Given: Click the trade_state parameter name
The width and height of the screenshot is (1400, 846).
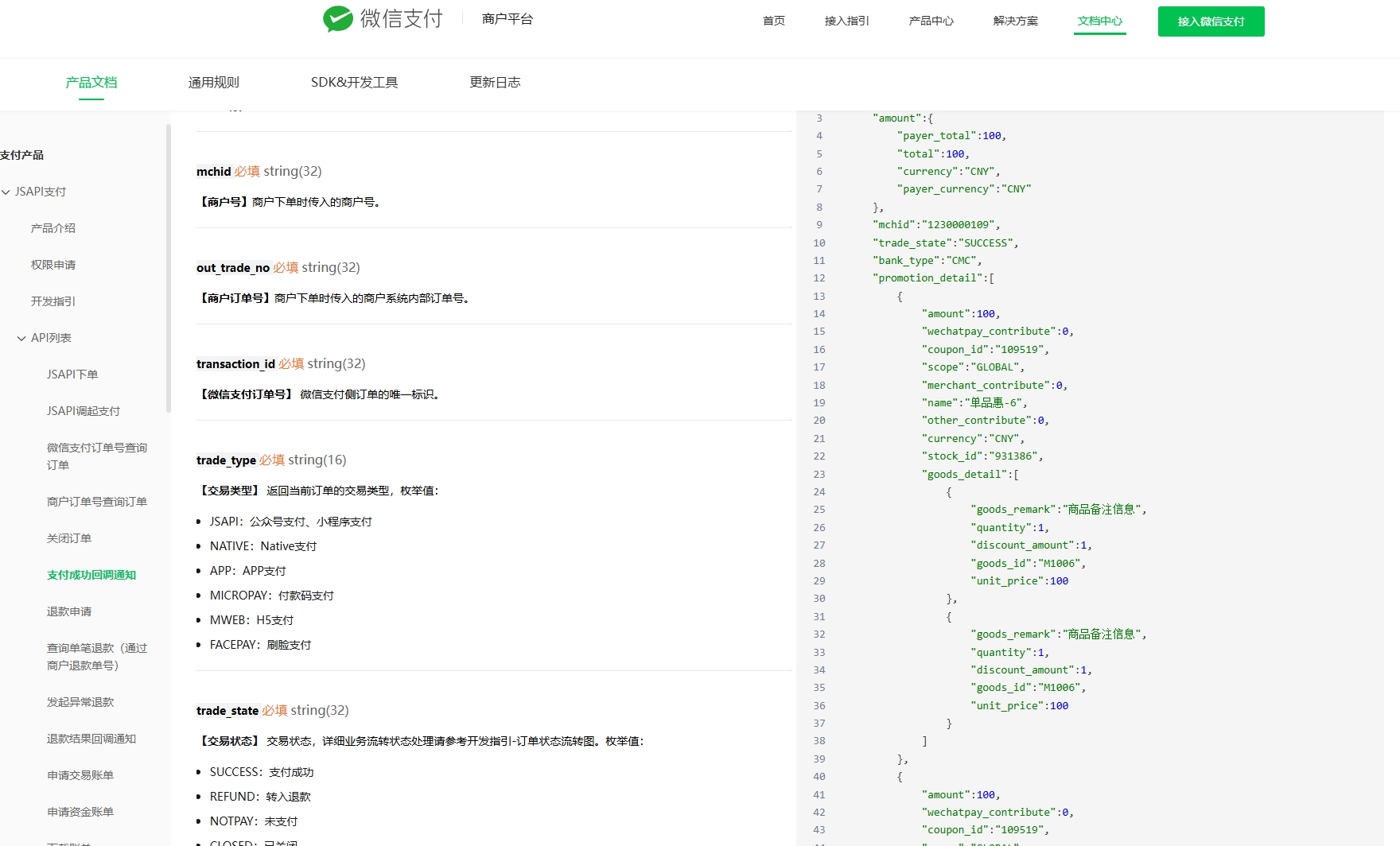Looking at the screenshot, I should point(227,710).
